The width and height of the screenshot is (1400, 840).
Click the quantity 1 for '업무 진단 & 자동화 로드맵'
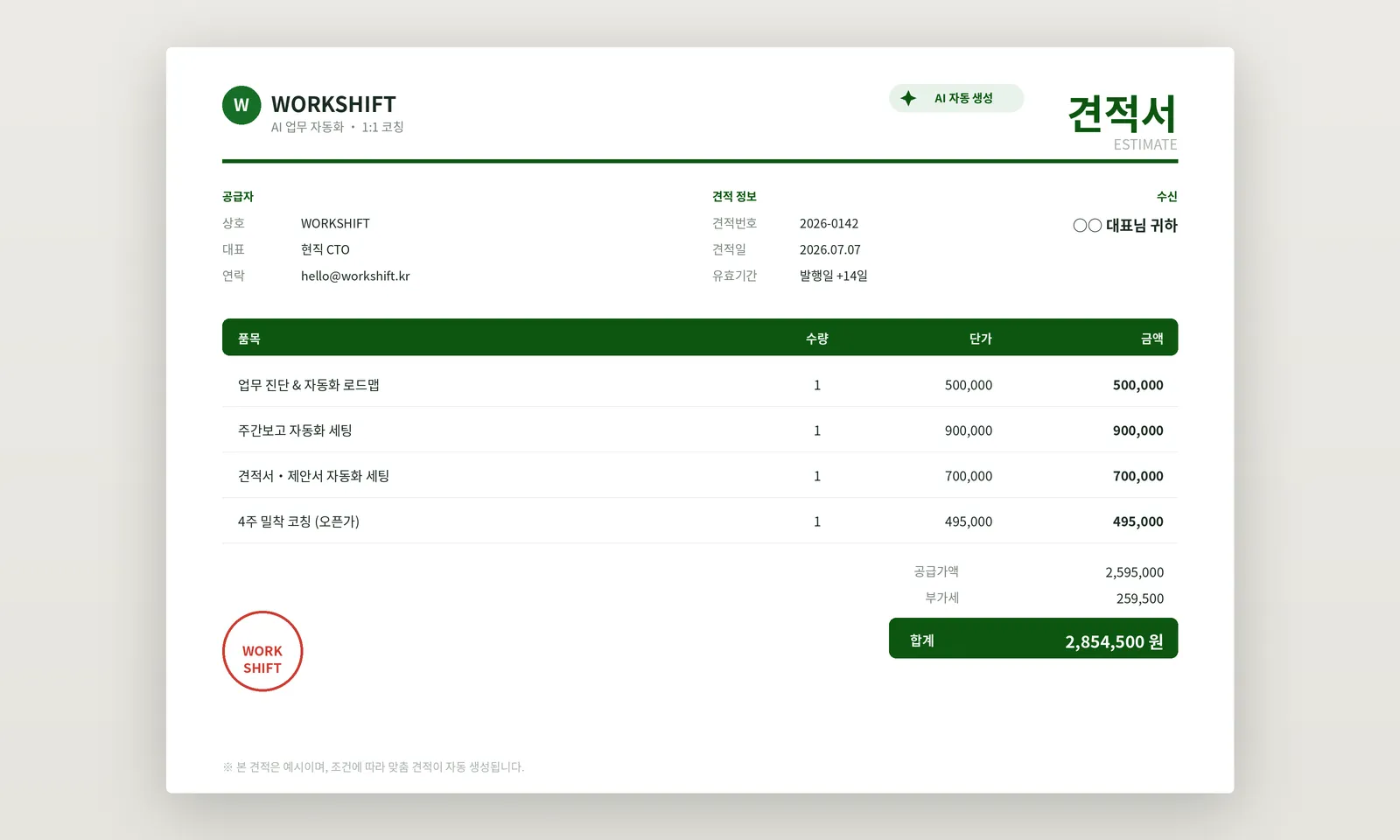[817, 385]
